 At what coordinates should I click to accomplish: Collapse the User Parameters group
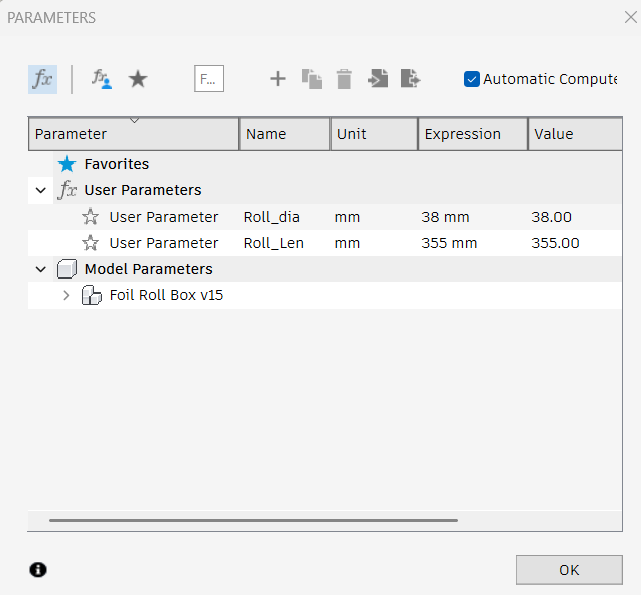[x=40, y=190]
